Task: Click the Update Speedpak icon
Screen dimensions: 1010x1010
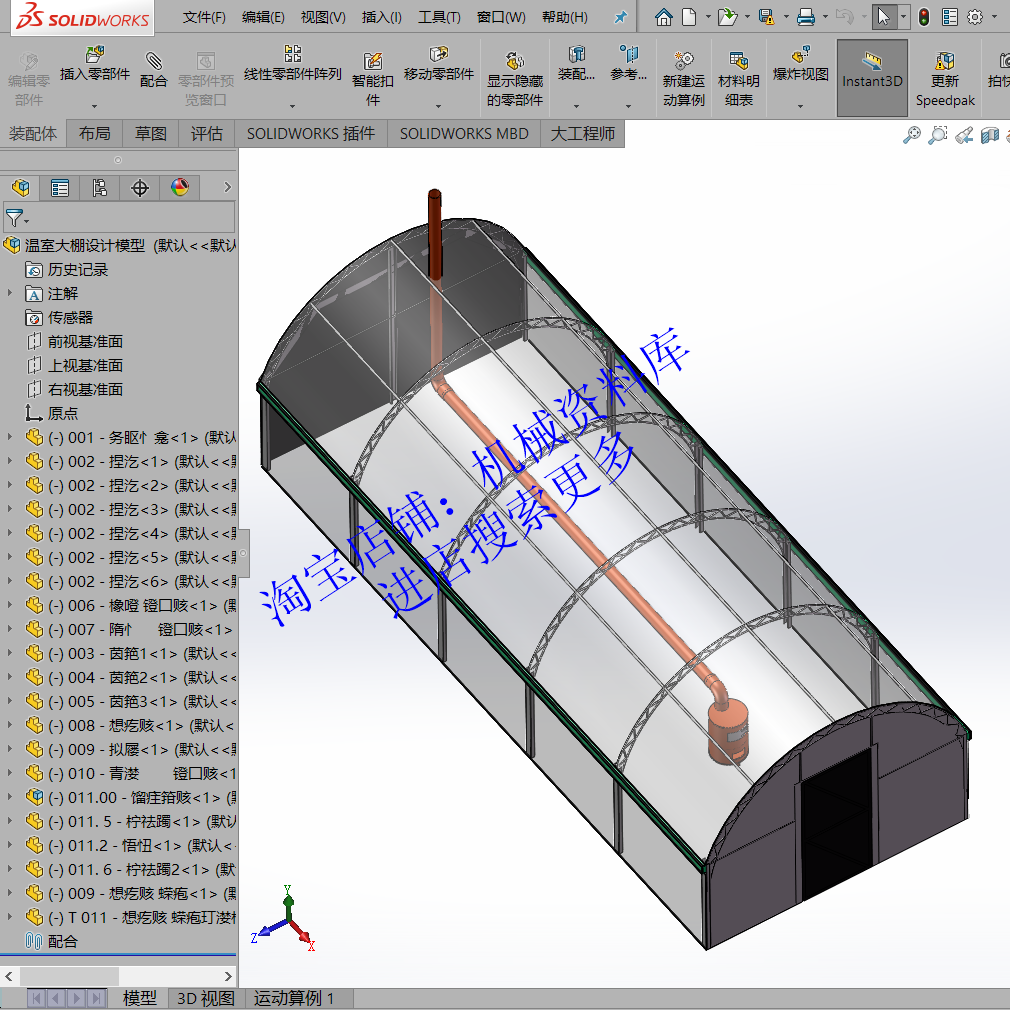Action: (x=945, y=61)
